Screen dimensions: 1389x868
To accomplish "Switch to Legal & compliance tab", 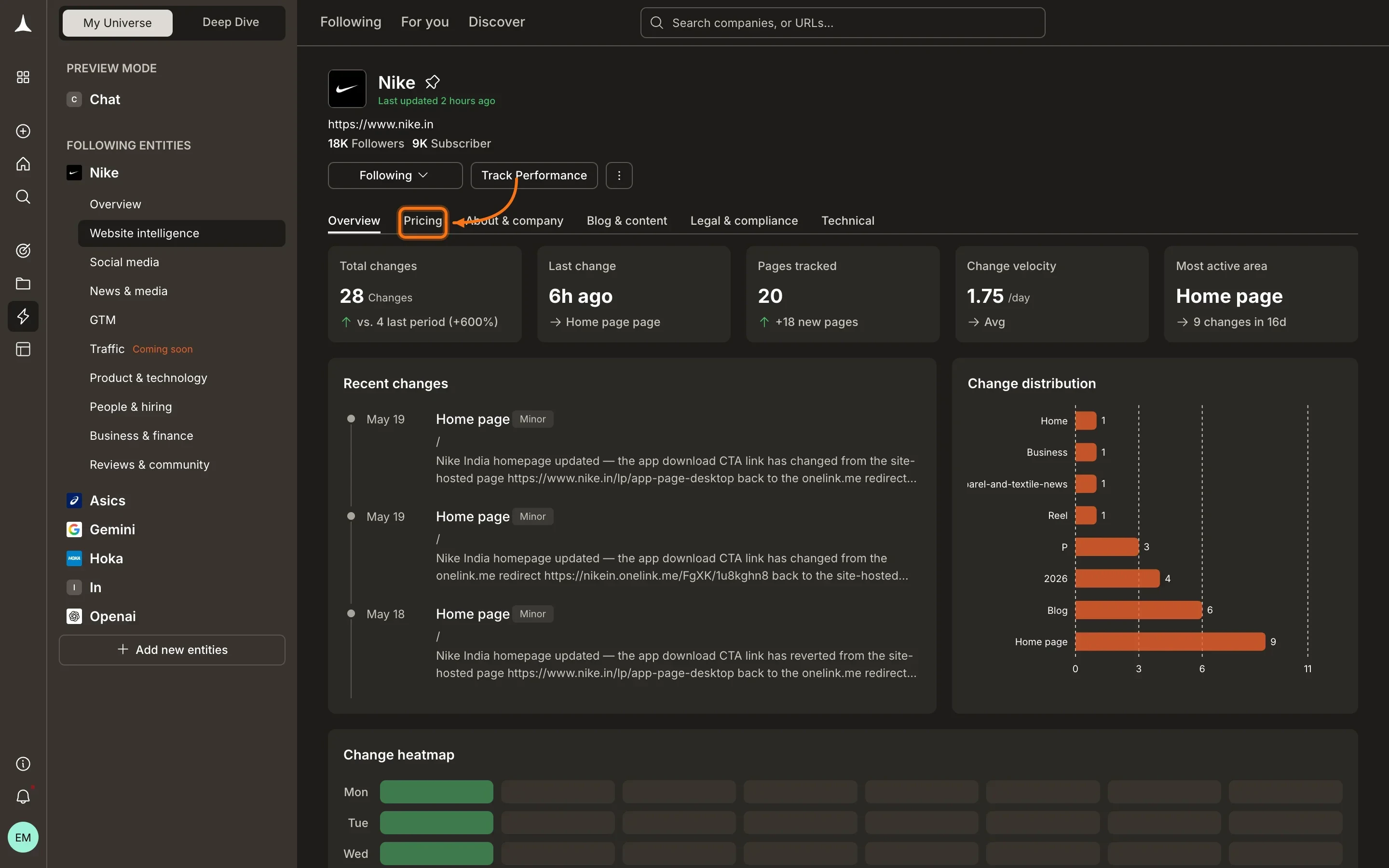I will click(x=744, y=221).
